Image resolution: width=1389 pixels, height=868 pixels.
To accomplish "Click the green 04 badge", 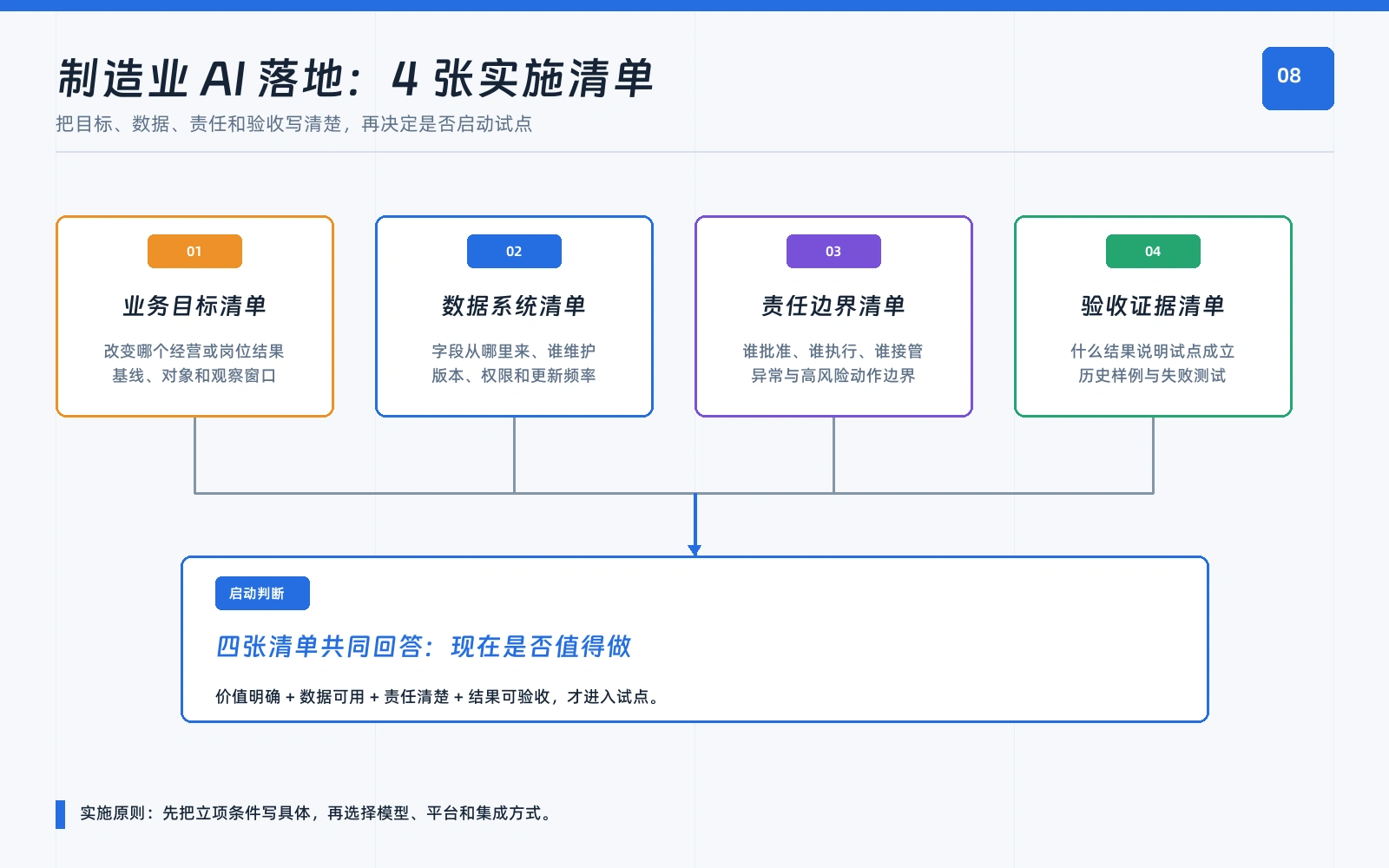I will click(x=1153, y=252).
